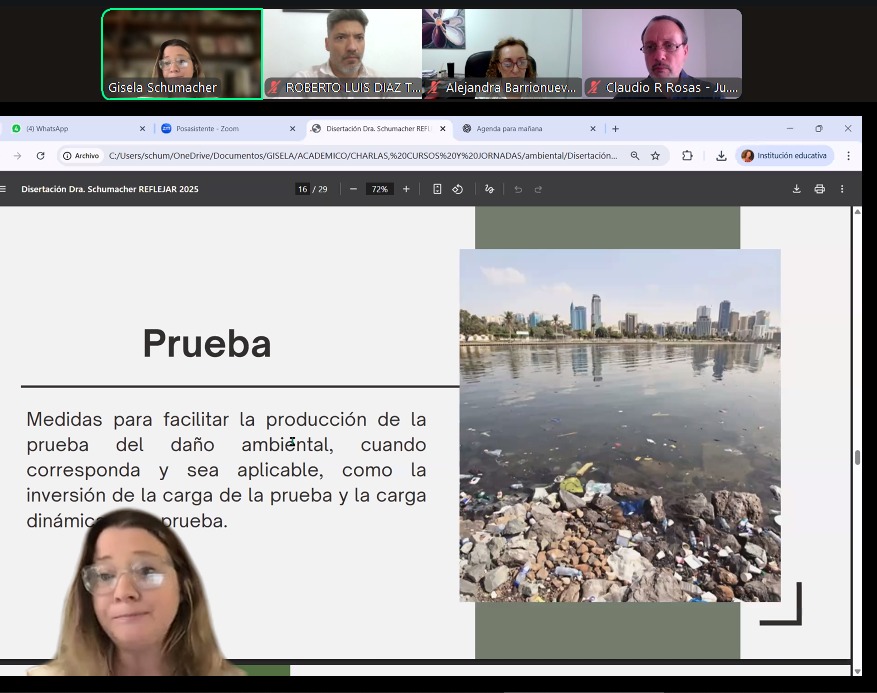877x693 pixels.
Task: Select Claudio R Rosas video thumbnail
Action: 661,54
